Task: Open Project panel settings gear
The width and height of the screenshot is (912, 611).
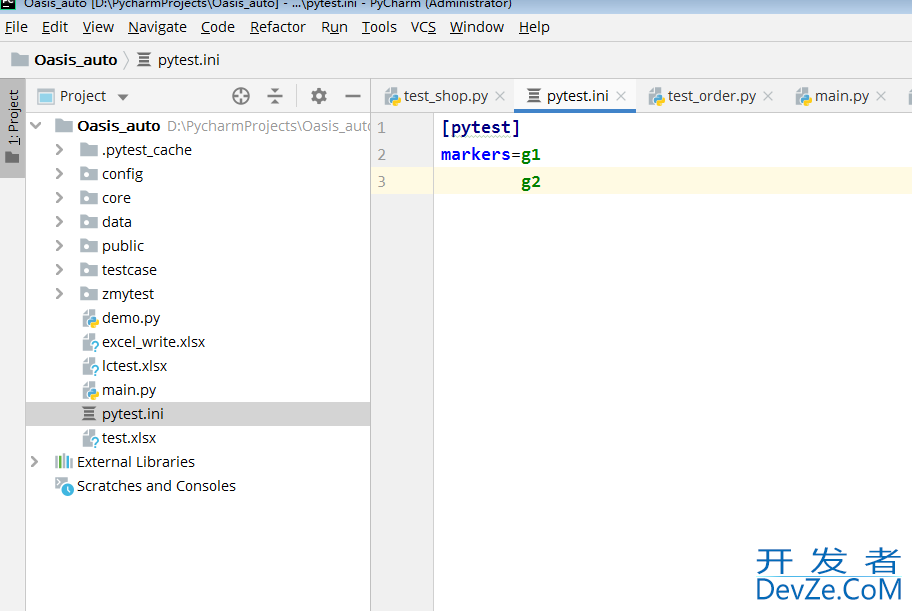Action: click(x=319, y=96)
